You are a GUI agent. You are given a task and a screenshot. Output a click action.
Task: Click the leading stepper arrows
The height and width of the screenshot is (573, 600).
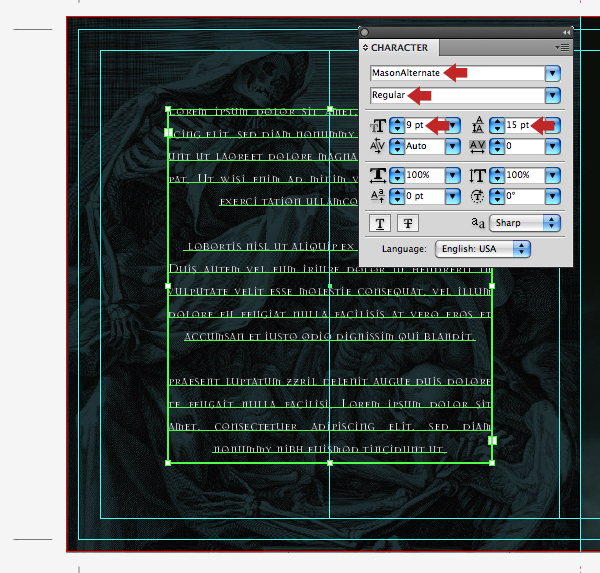pos(497,125)
